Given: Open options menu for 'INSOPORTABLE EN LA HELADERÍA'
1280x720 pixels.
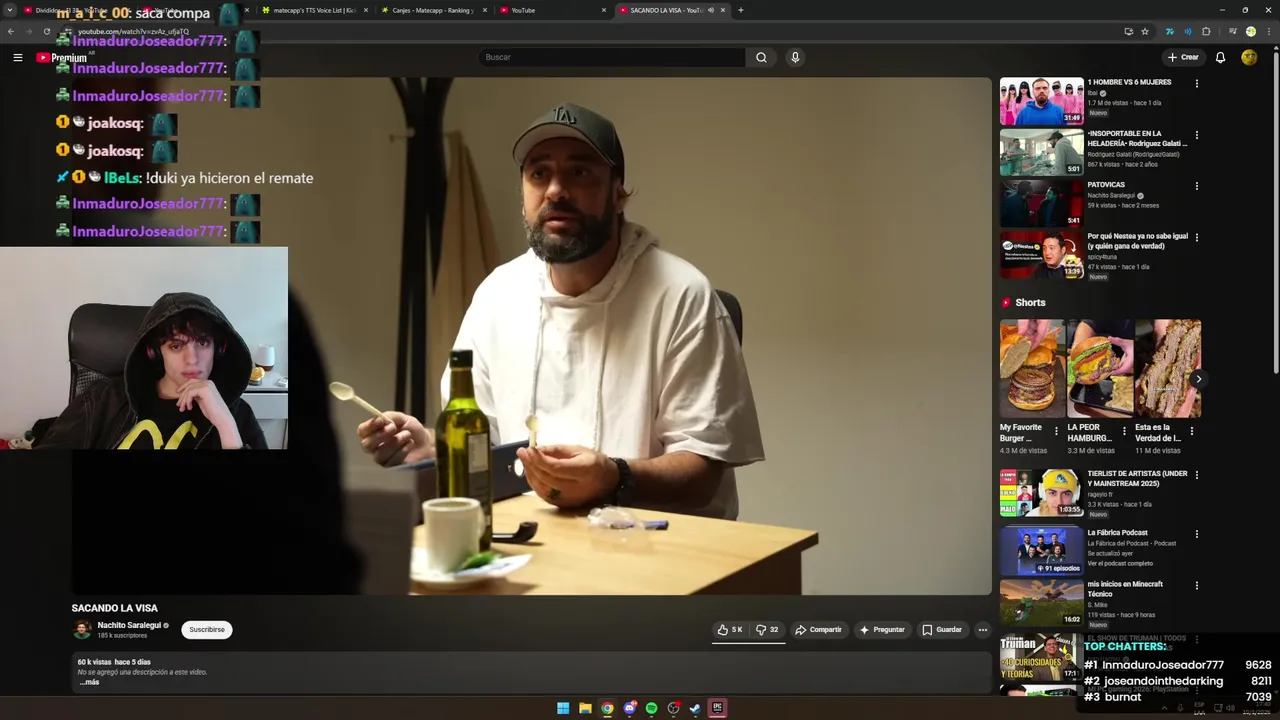Looking at the screenshot, I should pyautogui.click(x=1196, y=135).
